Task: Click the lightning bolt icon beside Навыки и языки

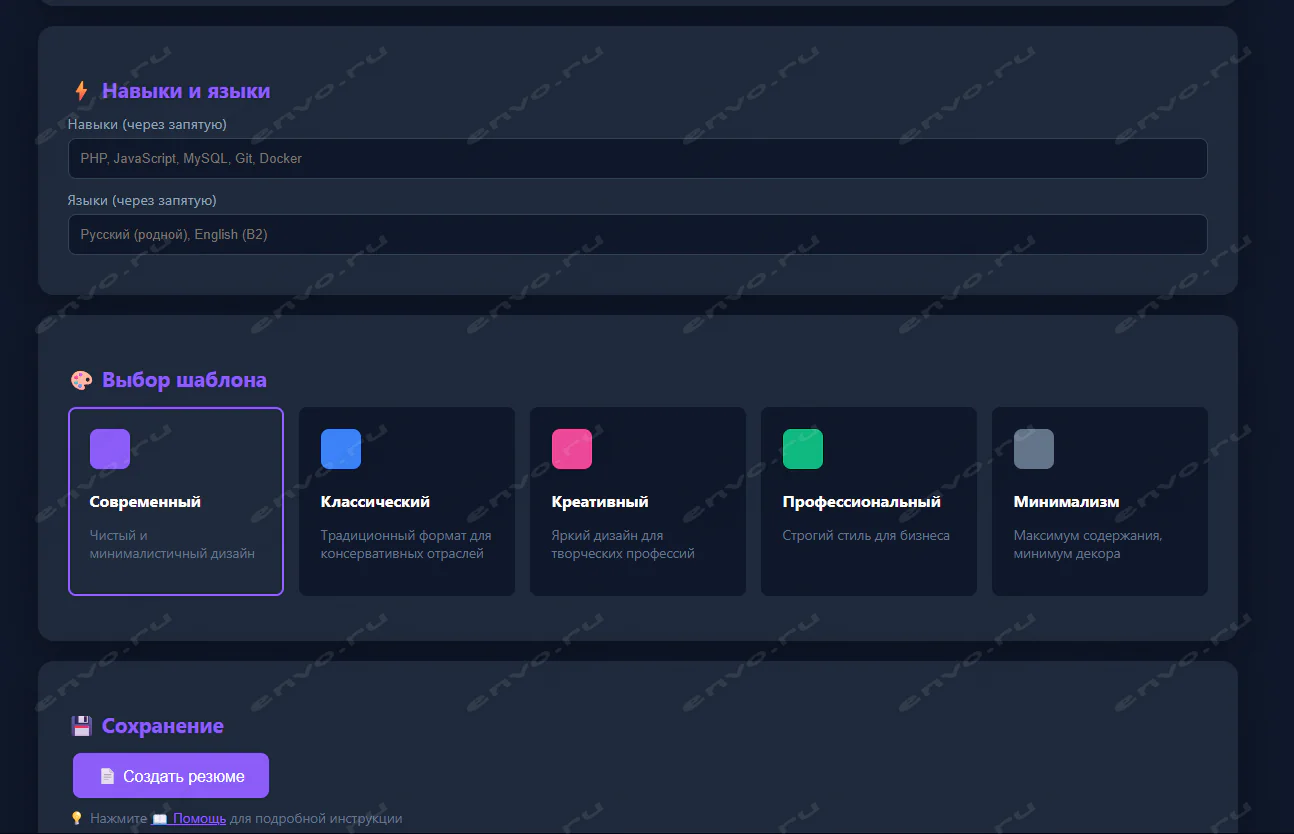Action: (82, 91)
